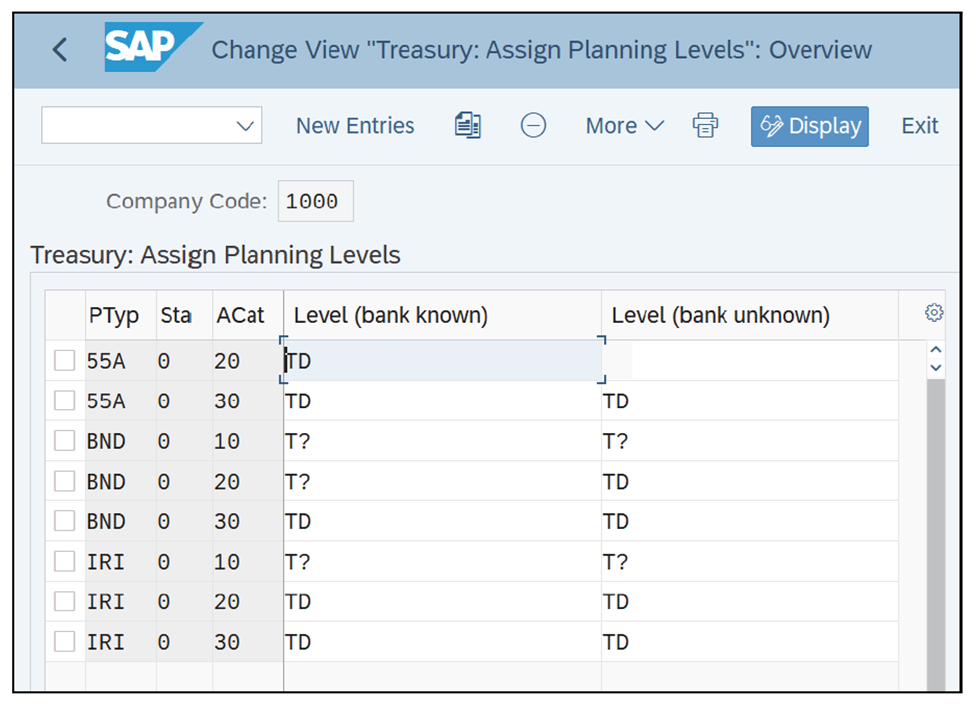Image resolution: width=973 pixels, height=705 pixels.
Task: Click the Delete Line minus icon
Action: [533, 125]
